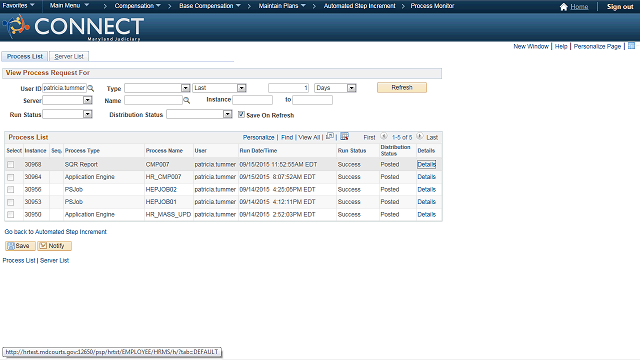The image size is (640, 360).
Task: Select checkbox for instance 30950
Action: pyautogui.click(x=11, y=214)
